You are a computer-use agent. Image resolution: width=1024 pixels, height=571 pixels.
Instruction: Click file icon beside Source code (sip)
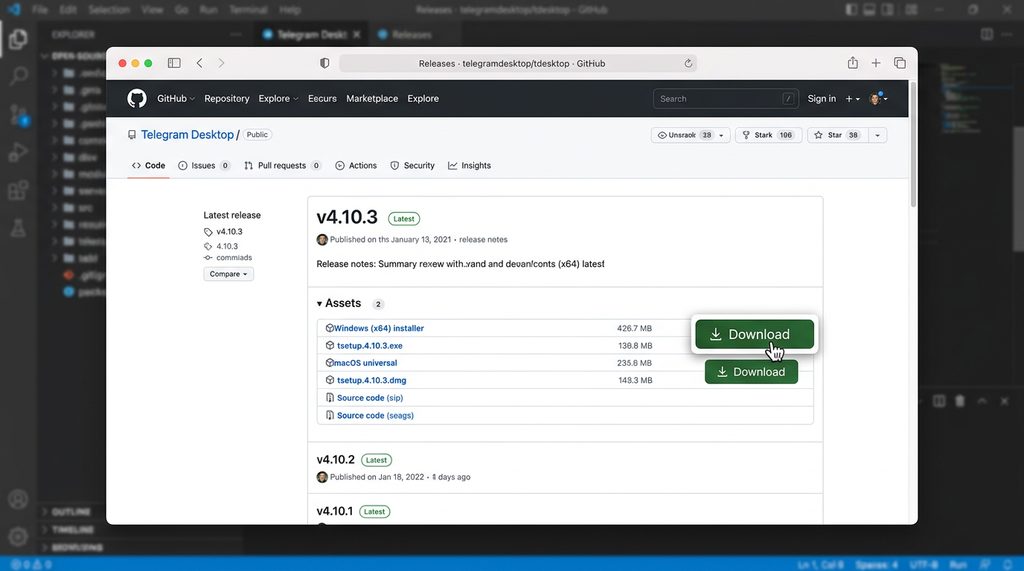pyautogui.click(x=330, y=397)
